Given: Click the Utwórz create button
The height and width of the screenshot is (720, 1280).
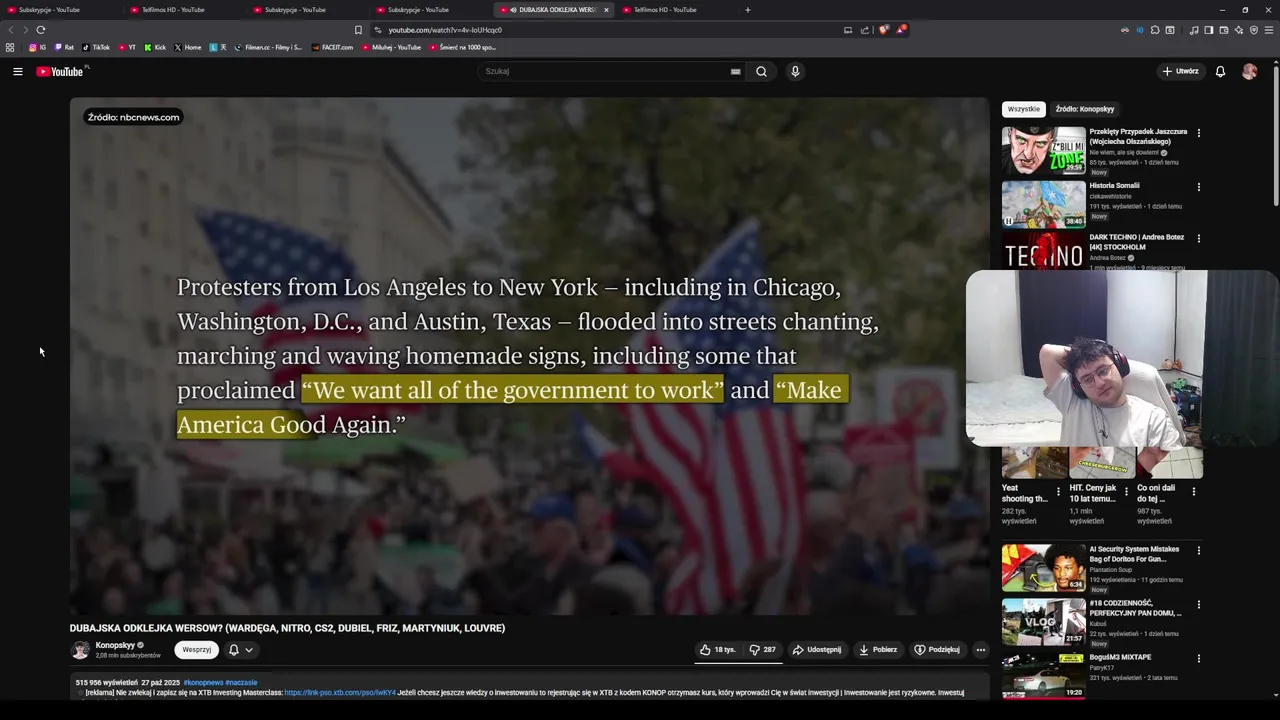Looking at the screenshot, I should pos(1180,71).
